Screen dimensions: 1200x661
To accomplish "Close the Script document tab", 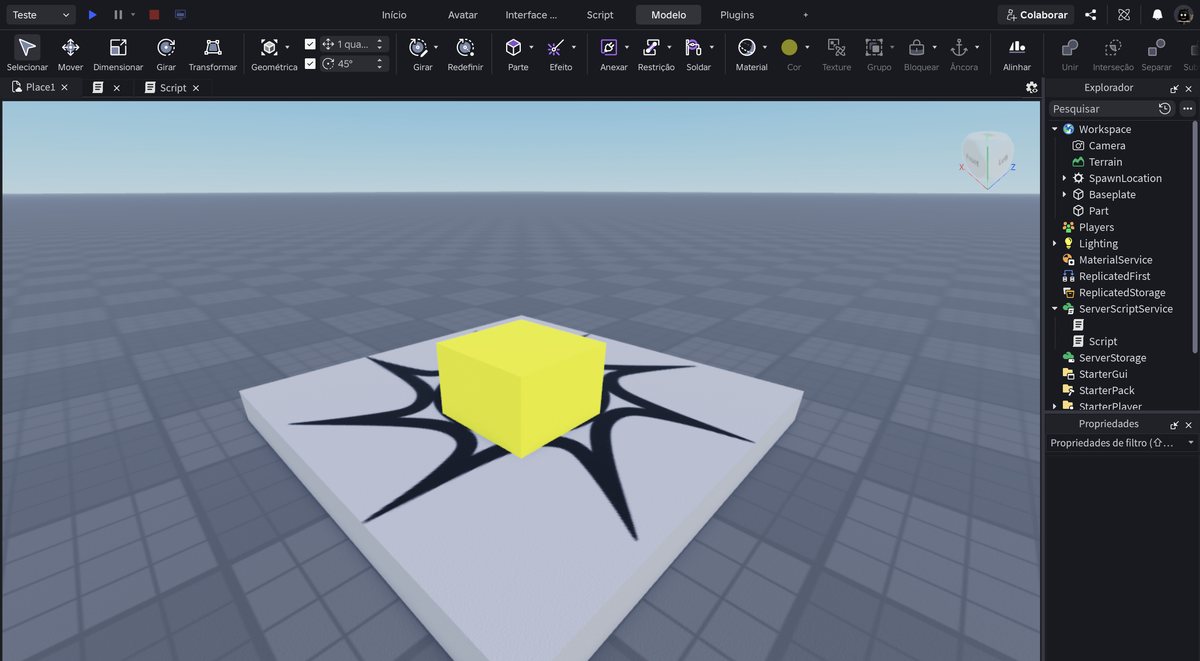I will click(x=196, y=88).
